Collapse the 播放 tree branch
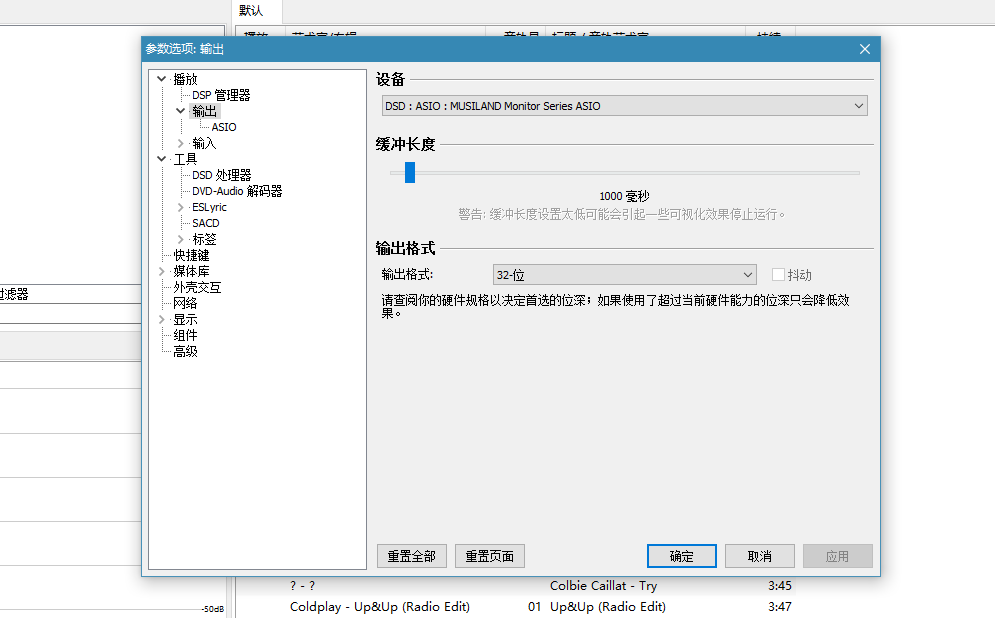This screenshot has height=618, width=995. 161,78
